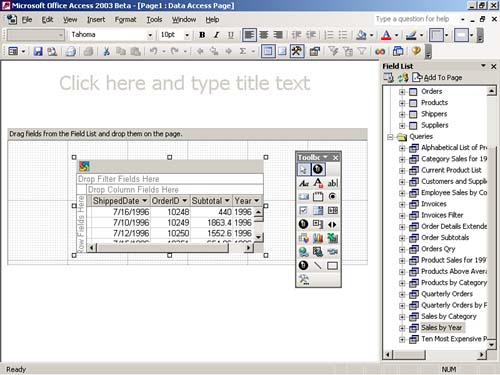The width and height of the screenshot is (500, 375).
Task: Open the Window menu
Action: [x=184, y=20]
